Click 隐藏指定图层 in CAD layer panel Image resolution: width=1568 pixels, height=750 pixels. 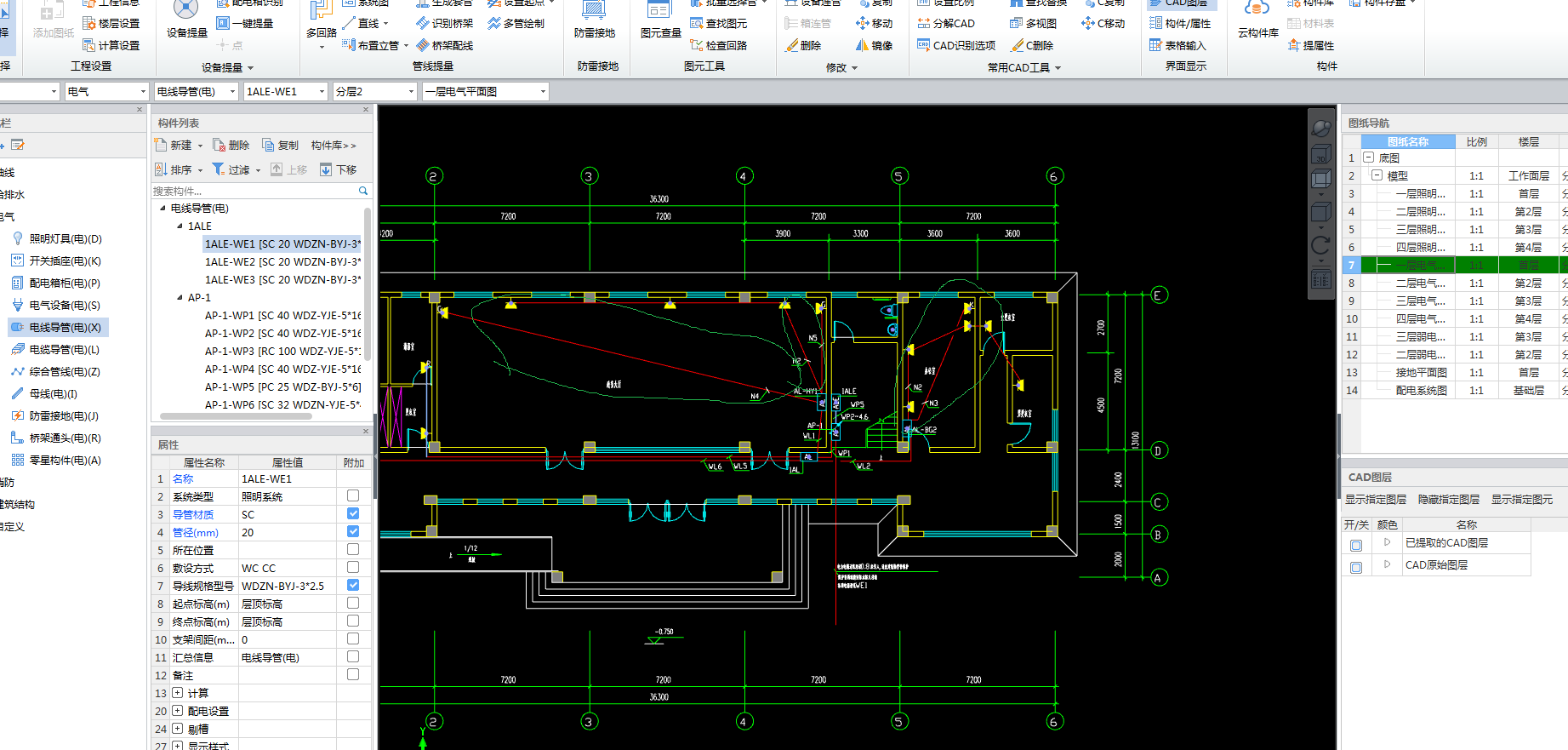click(x=1449, y=500)
